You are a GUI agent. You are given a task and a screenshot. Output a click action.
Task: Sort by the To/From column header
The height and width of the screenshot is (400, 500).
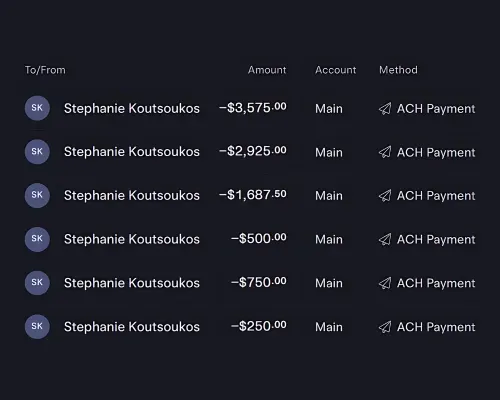(x=45, y=70)
